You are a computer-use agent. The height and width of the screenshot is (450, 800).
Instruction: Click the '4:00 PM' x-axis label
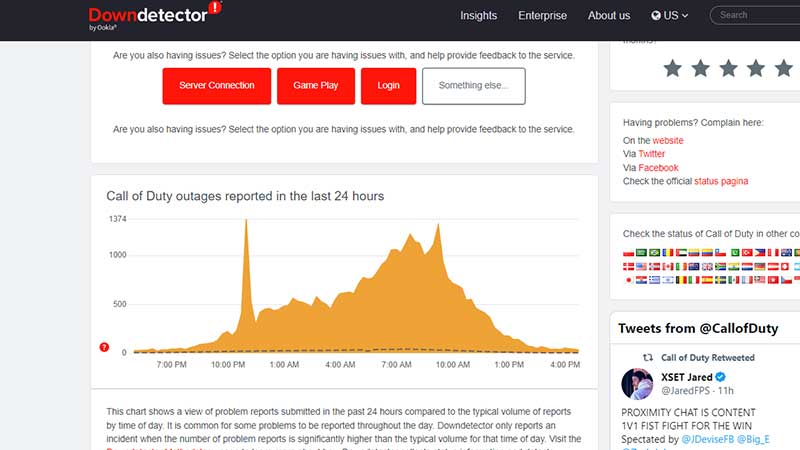coord(565,365)
